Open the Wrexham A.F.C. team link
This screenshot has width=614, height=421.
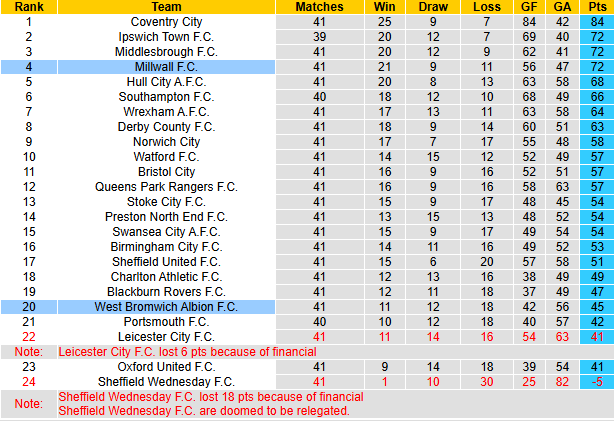coord(166,111)
